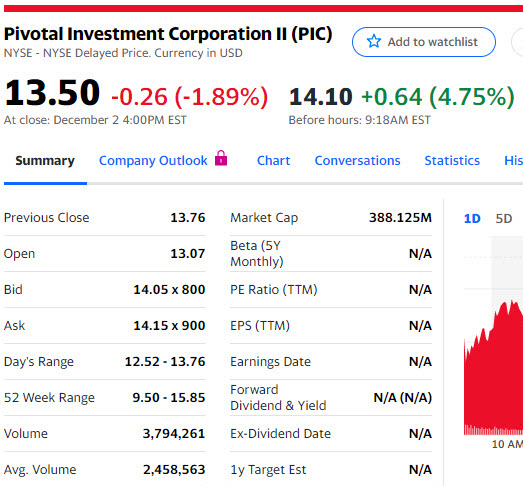The image size is (523, 486).
Task: Click the Ask value 14.15 x 900
Action: 169,326
